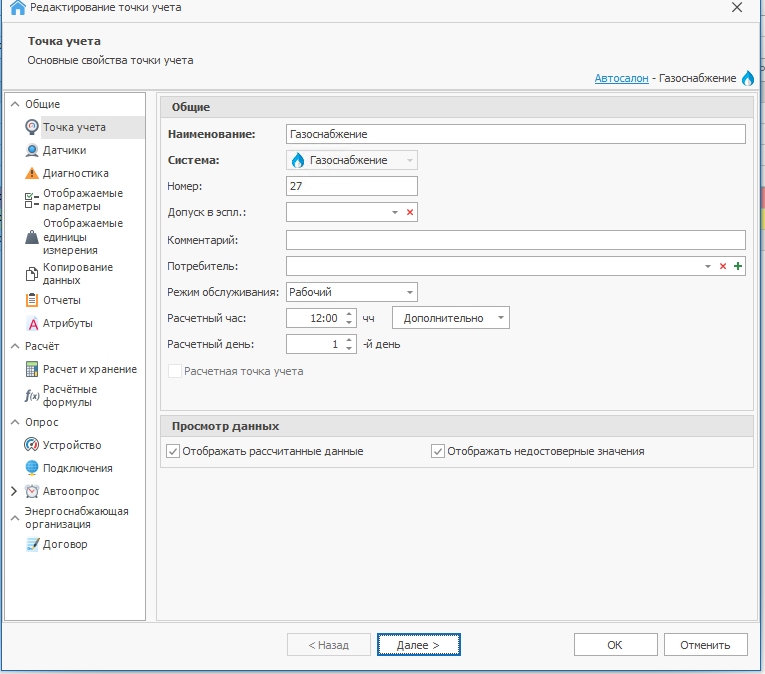Expand the Автоопрос tree node
The width and height of the screenshot is (765, 674).
pyautogui.click(x=13, y=491)
